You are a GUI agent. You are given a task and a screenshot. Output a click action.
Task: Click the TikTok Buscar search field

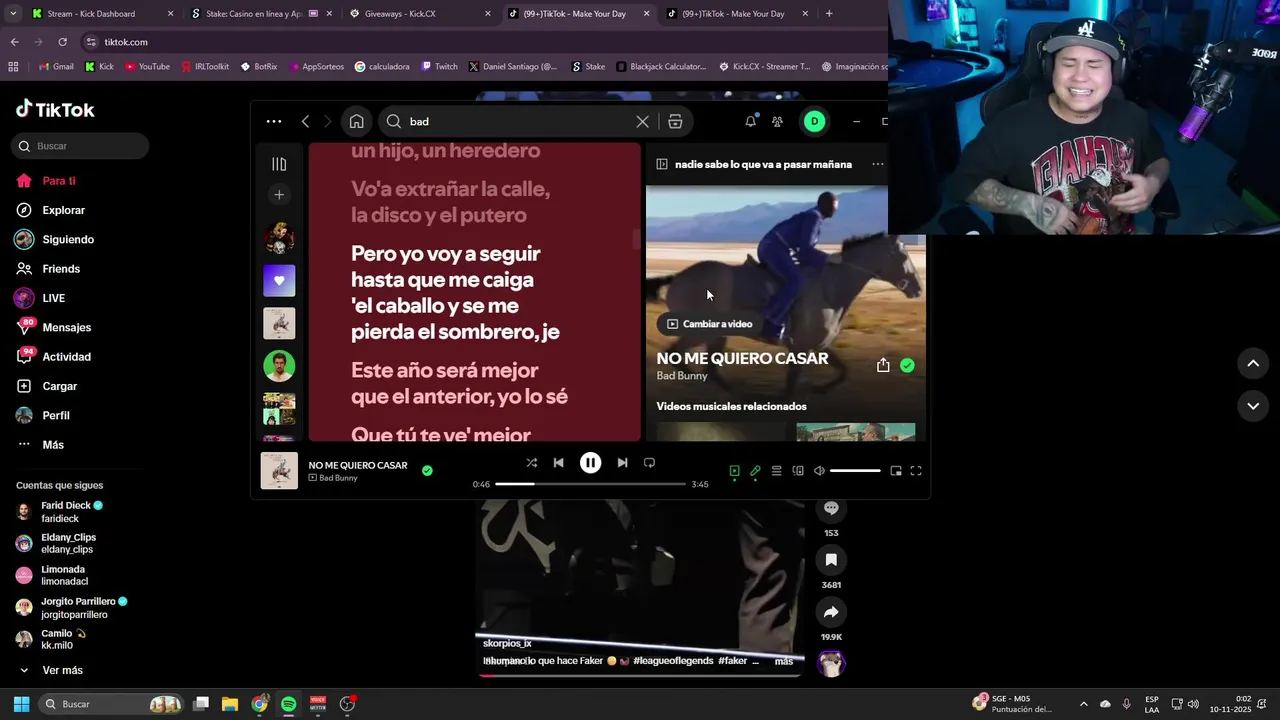(80, 146)
